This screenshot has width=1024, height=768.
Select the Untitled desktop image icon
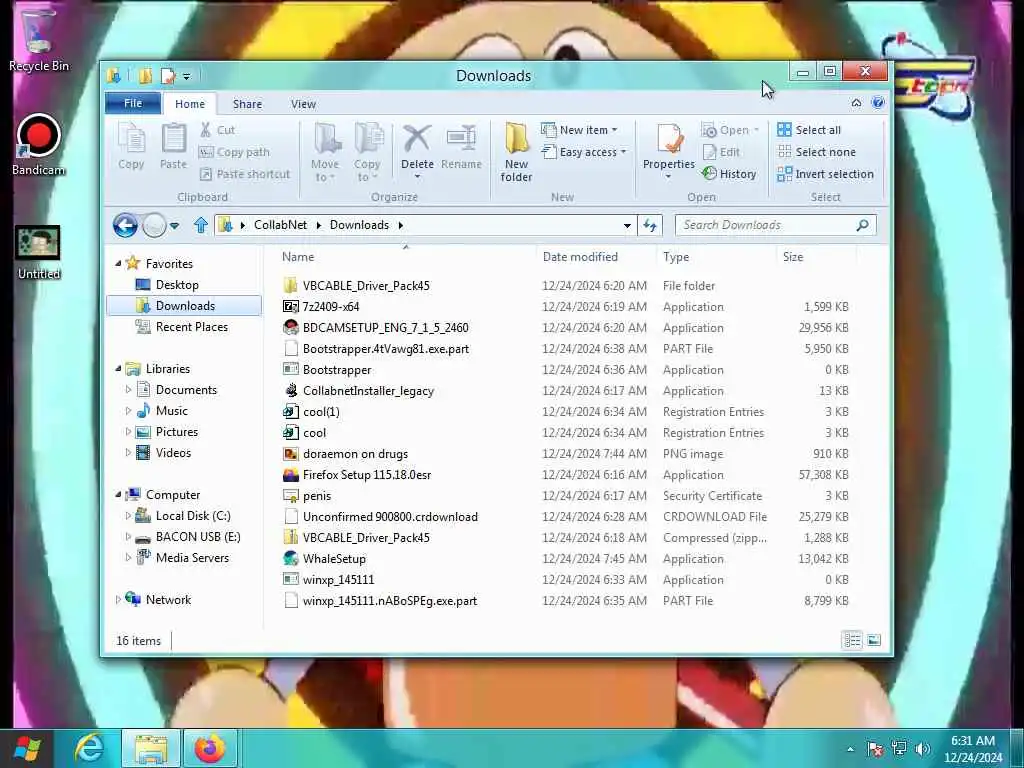point(38,251)
